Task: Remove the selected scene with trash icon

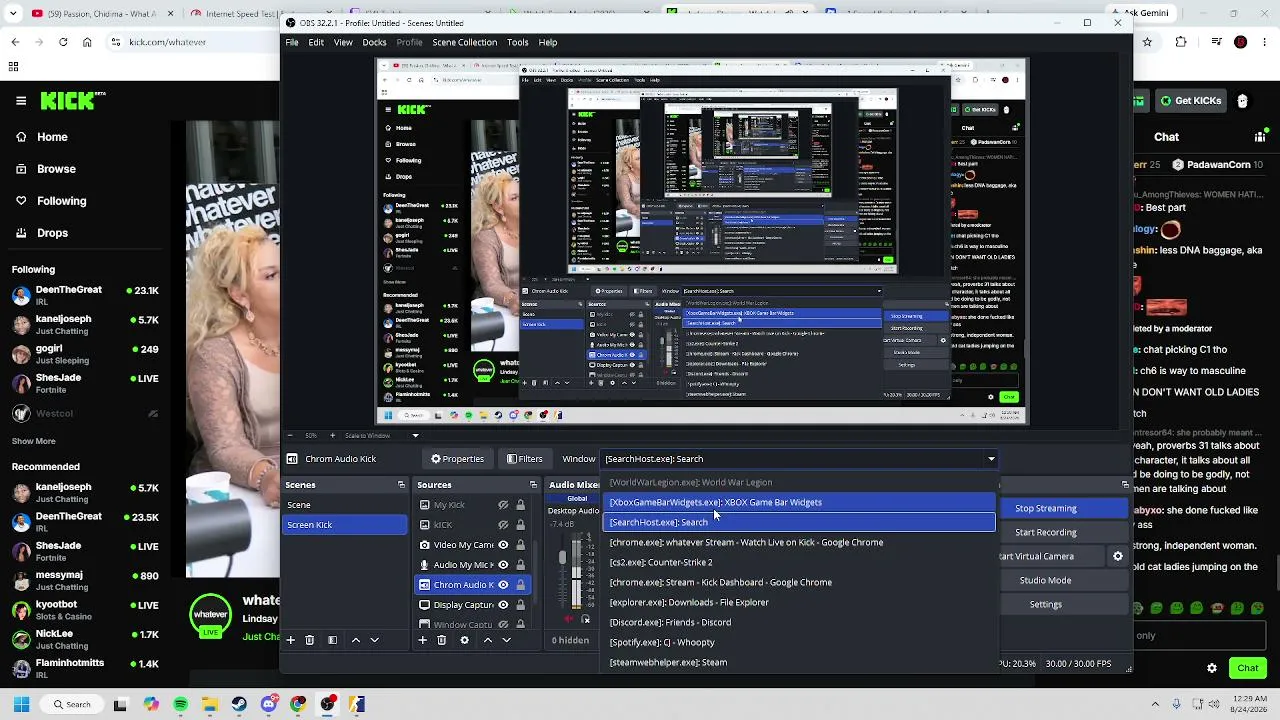Action: (310, 640)
